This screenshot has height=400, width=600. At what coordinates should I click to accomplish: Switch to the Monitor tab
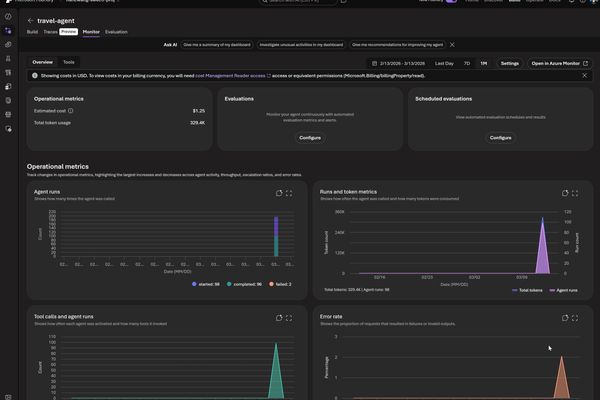tap(91, 32)
